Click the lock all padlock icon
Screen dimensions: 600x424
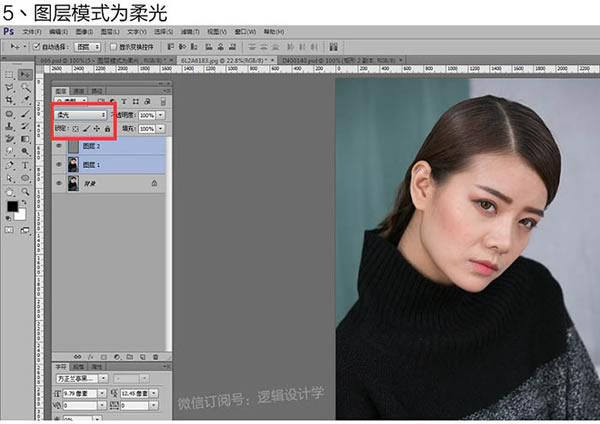tap(108, 129)
